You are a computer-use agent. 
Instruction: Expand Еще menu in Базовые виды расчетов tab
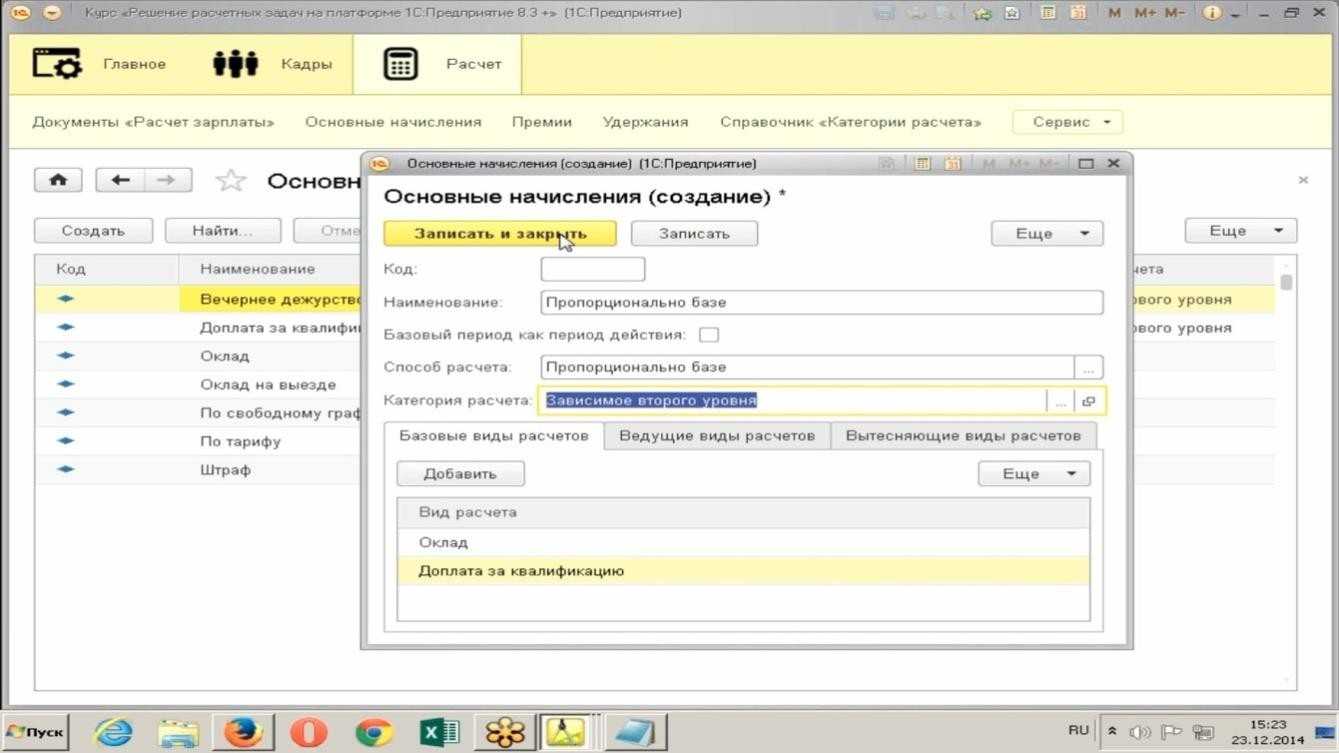(x=1034, y=473)
